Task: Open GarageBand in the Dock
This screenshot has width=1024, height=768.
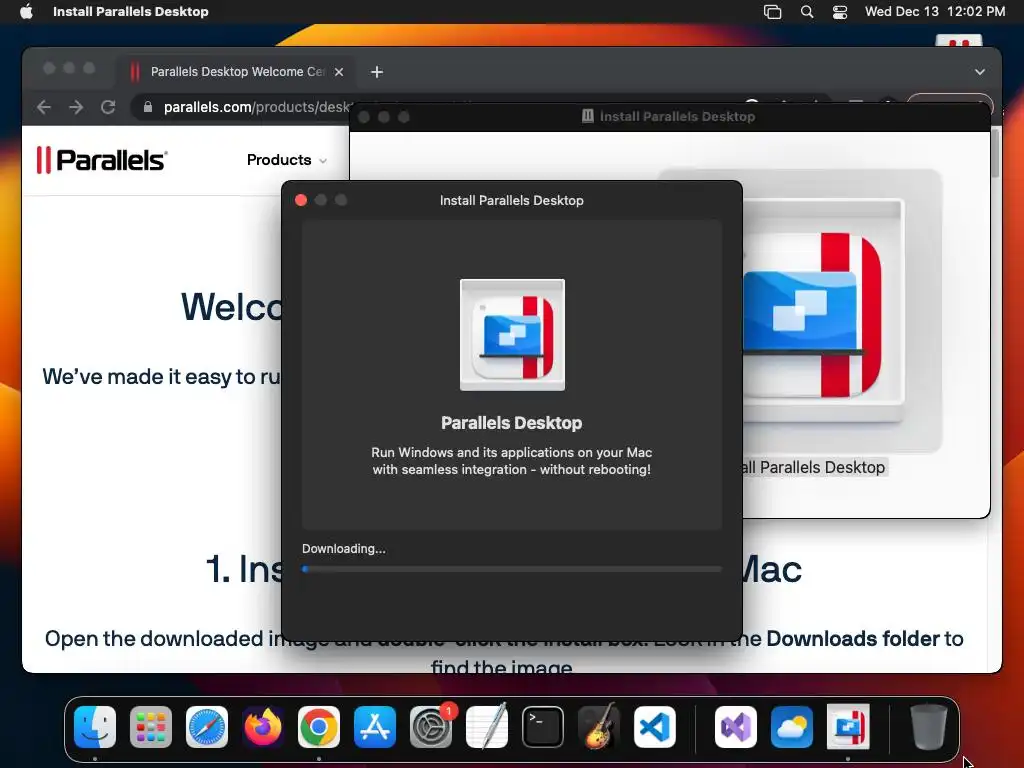Action: (599, 727)
